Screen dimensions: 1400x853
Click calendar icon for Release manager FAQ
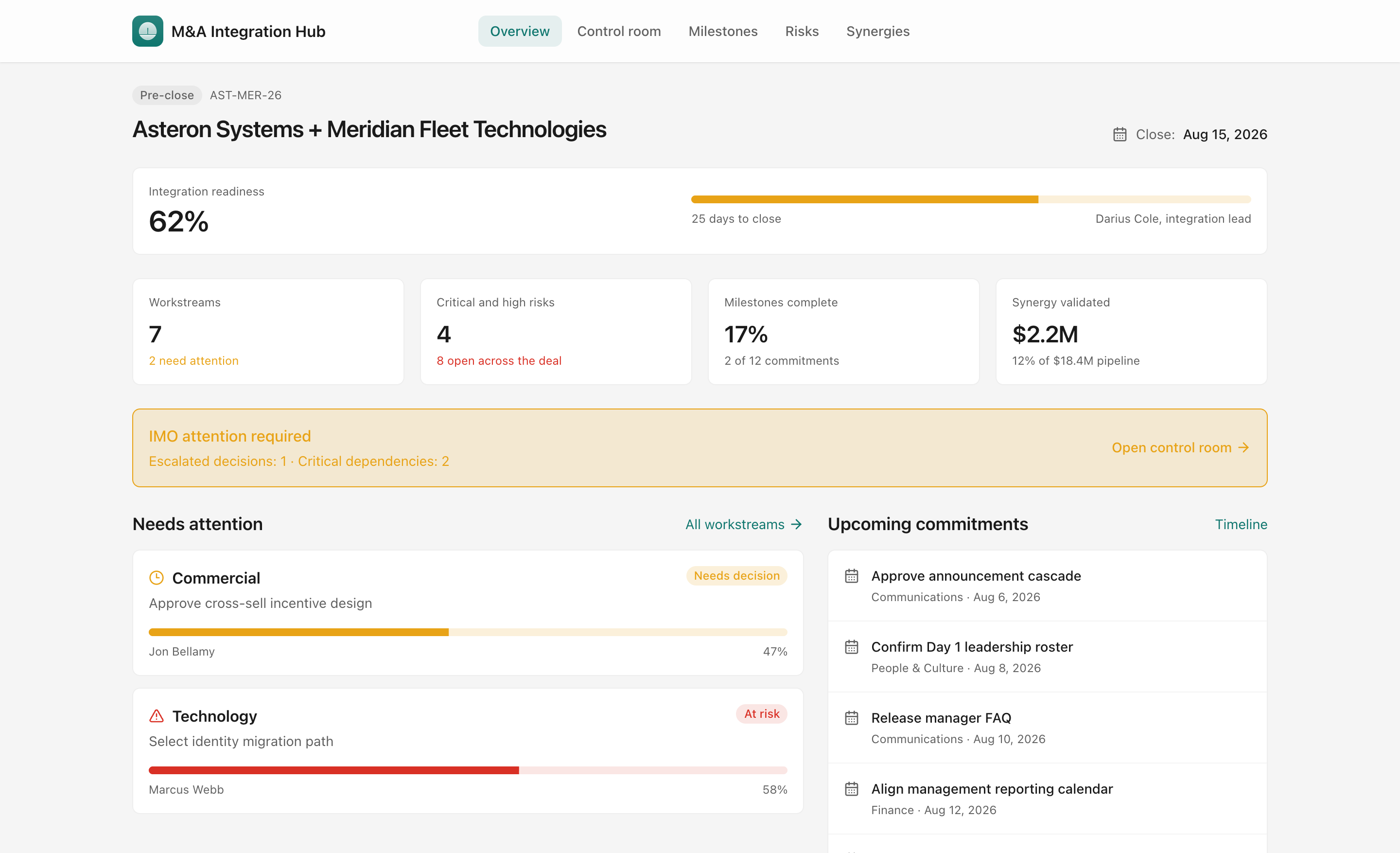click(x=851, y=718)
